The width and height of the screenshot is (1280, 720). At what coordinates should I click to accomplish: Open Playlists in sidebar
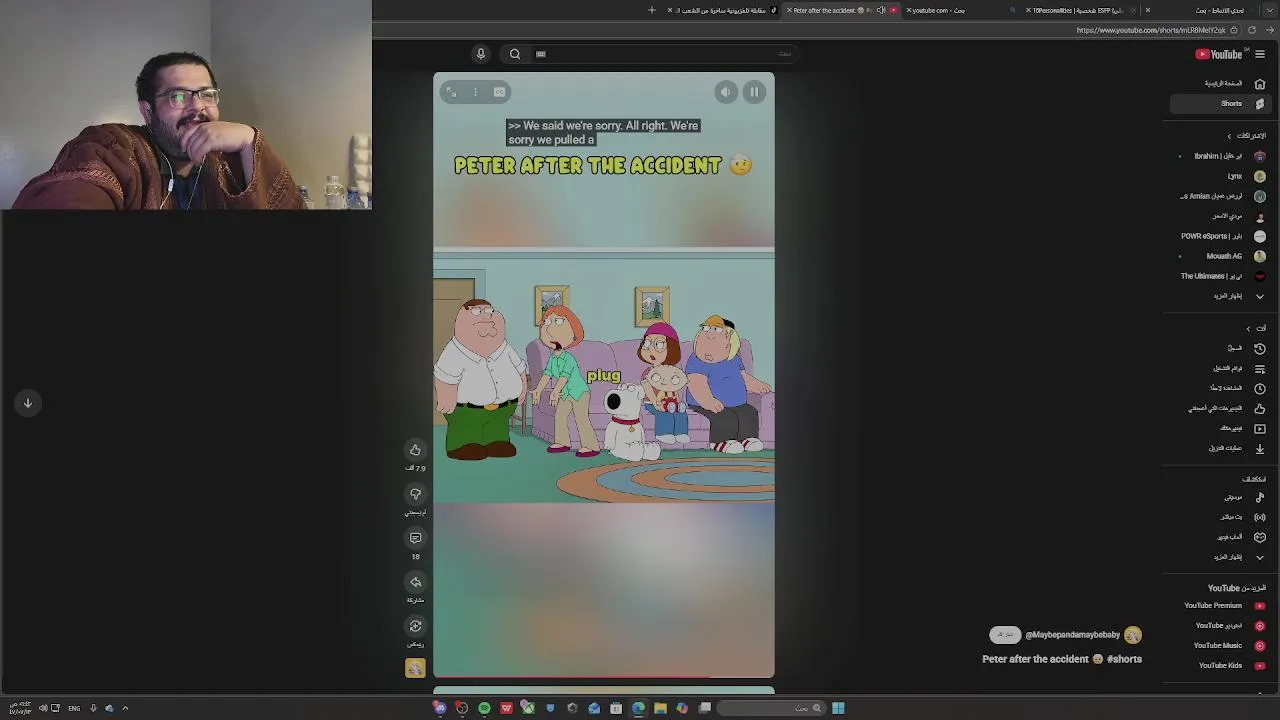(x=1221, y=368)
